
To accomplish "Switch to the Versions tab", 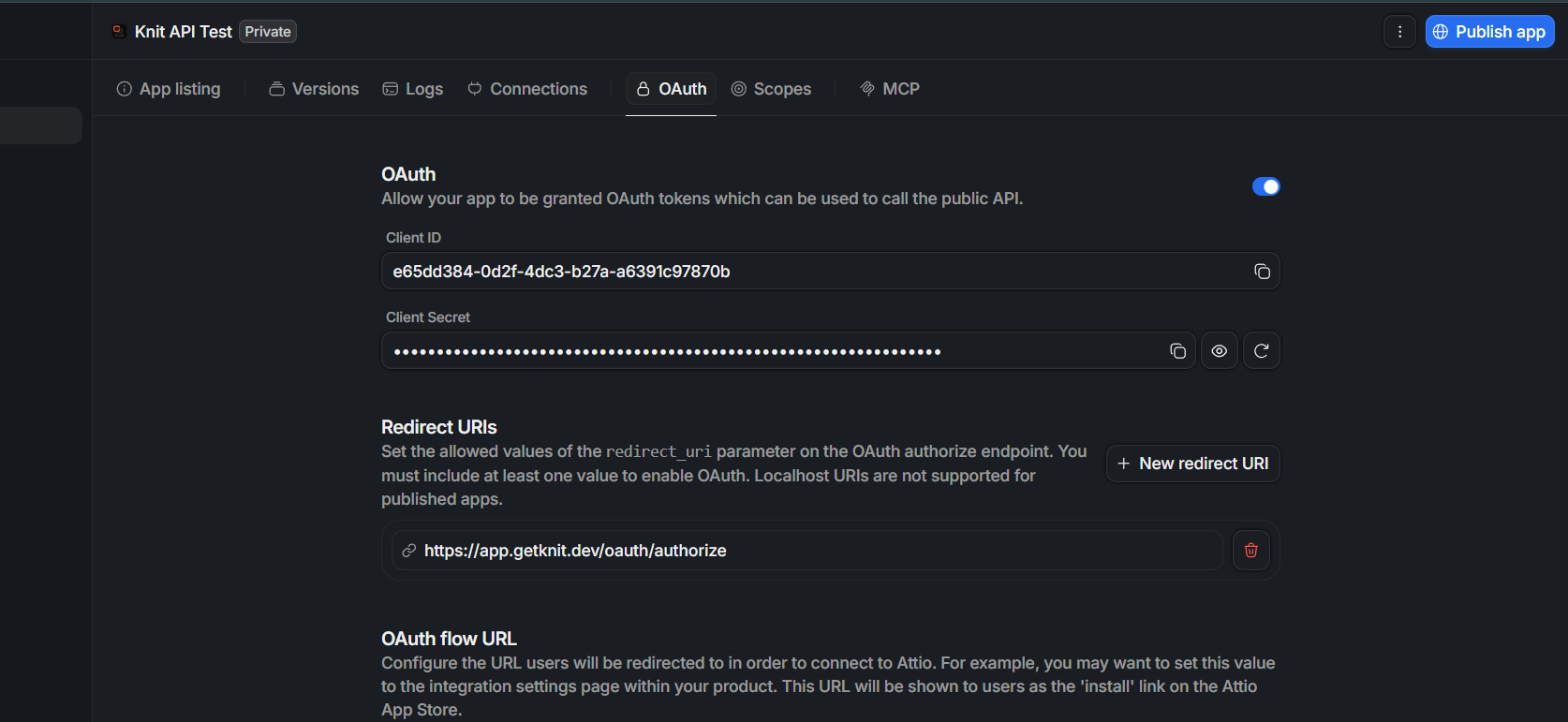I will click(314, 89).
